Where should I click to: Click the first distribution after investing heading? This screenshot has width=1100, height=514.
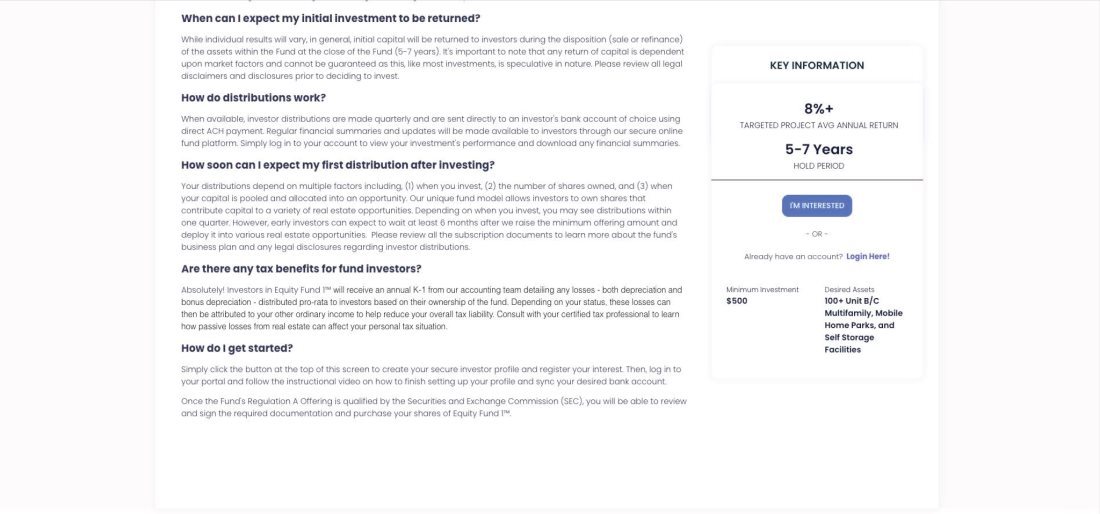point(337,165)
